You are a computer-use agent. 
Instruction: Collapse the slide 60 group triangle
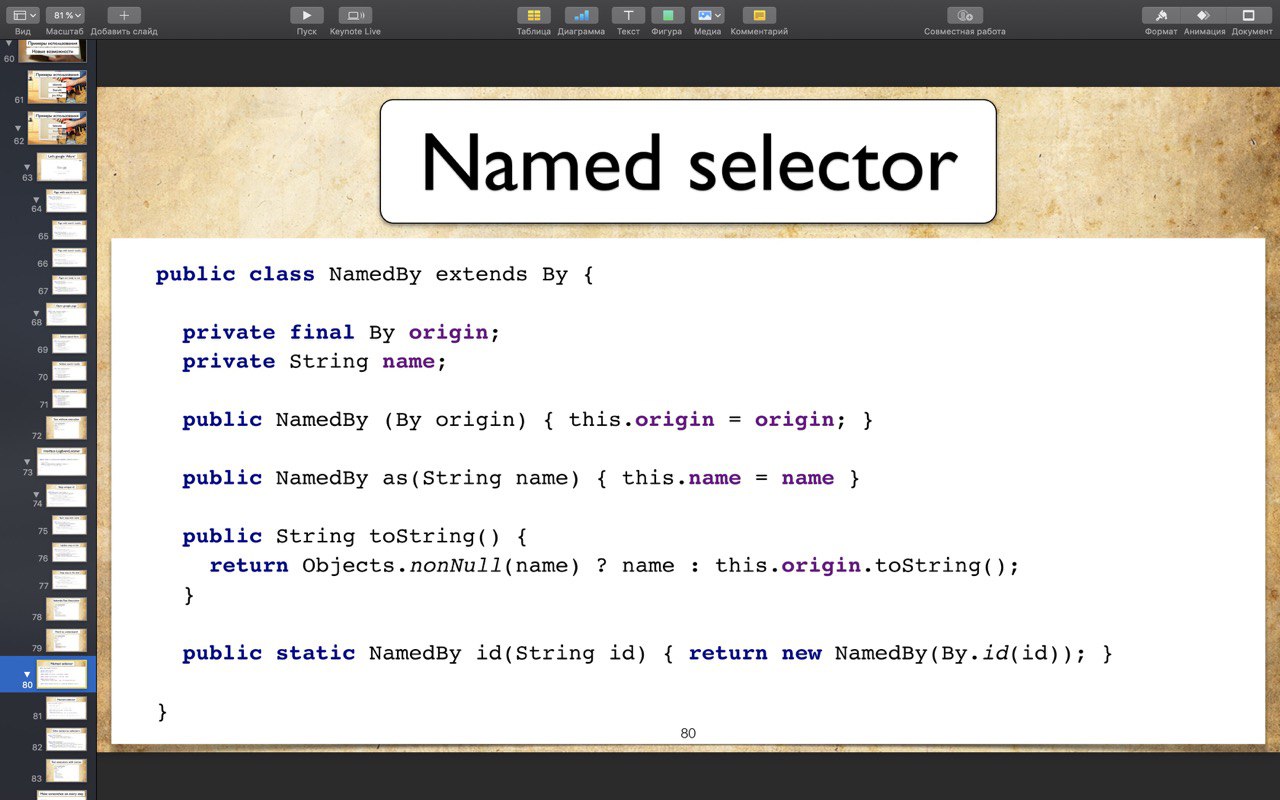click(x=9, y=45)
